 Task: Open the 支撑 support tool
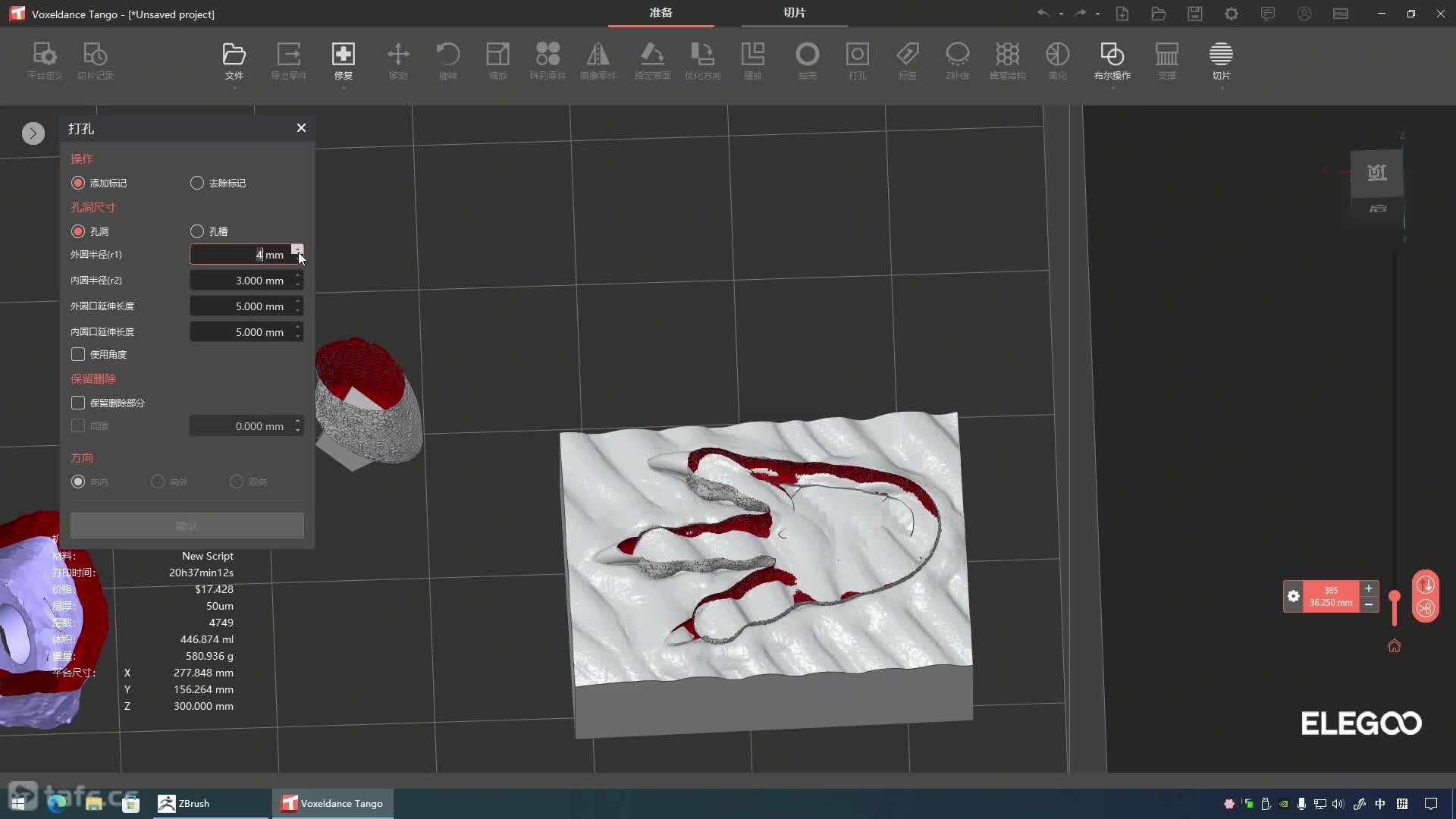[x=1166, y=61]
